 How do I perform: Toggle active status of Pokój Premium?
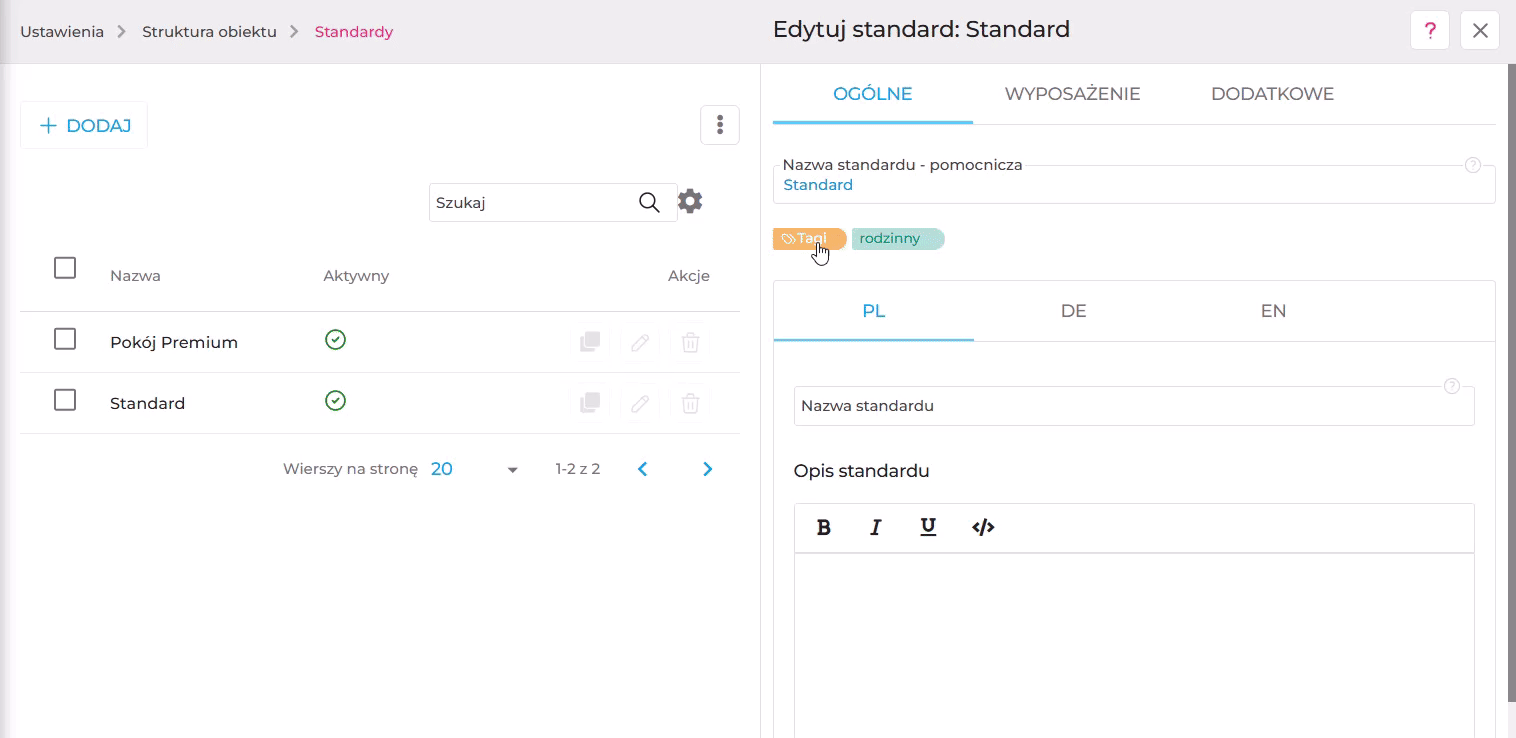[x=336, y=340]
